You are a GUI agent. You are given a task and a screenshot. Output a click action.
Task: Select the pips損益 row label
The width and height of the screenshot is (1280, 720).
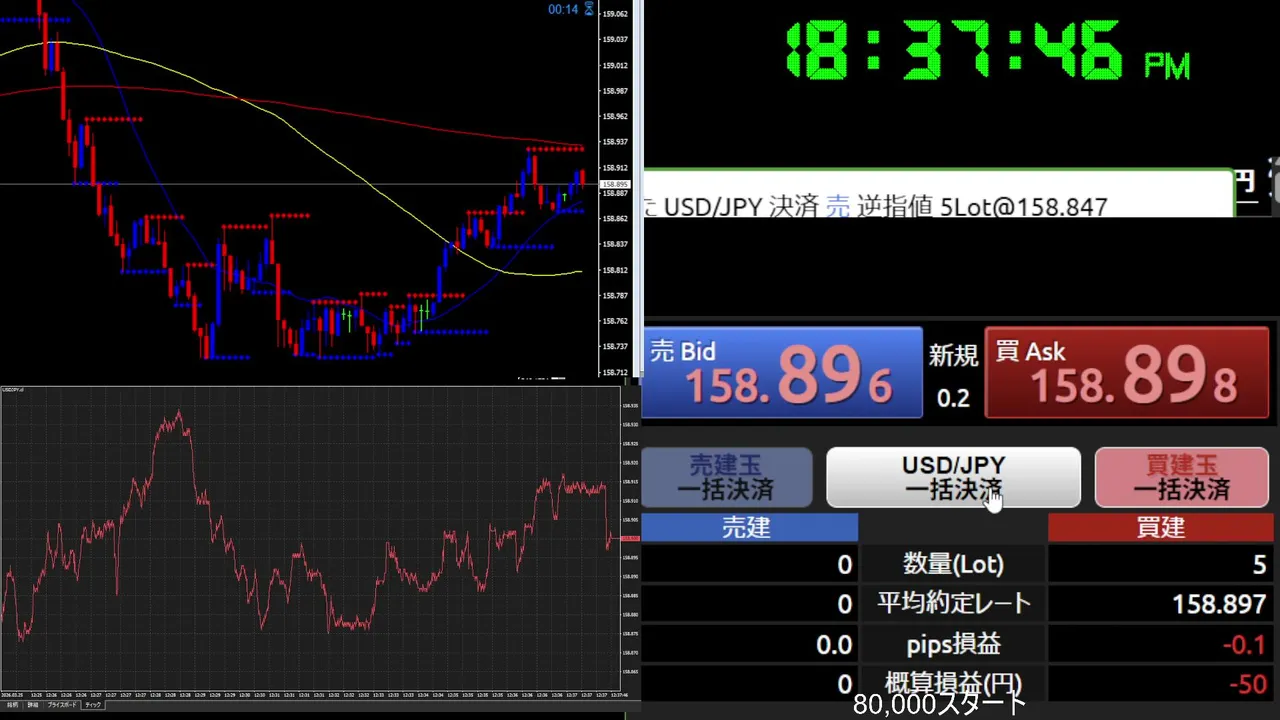pyautogui.click(x=953, y=645)
